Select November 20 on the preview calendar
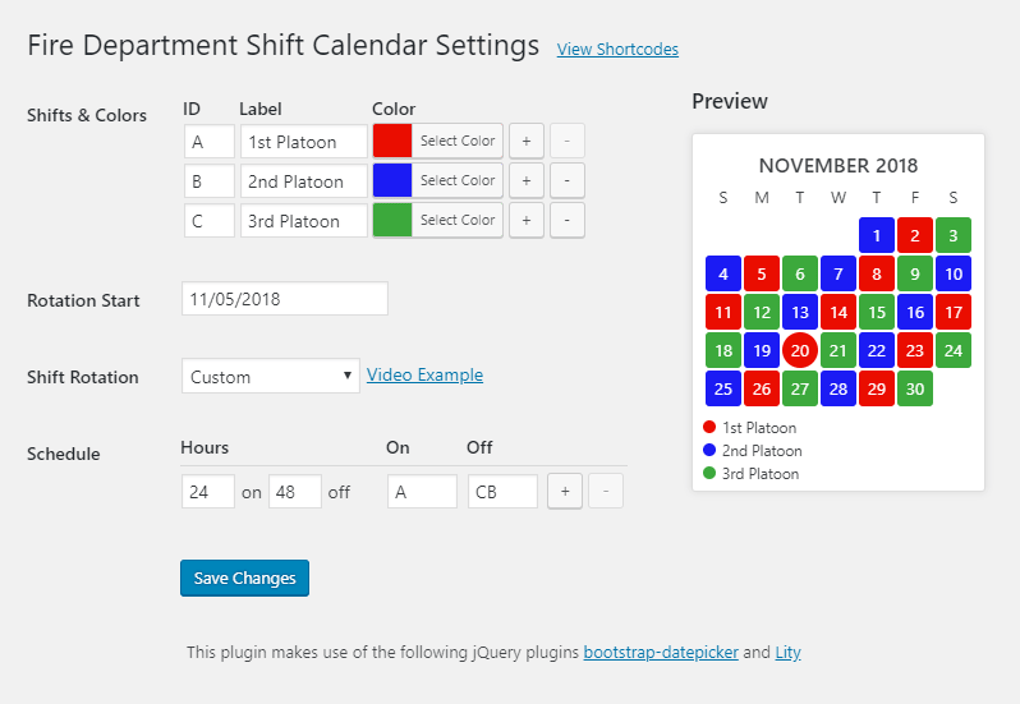The width and height of the screenshot is (1020, 704). pyautogui.click(x=800, y=350)
